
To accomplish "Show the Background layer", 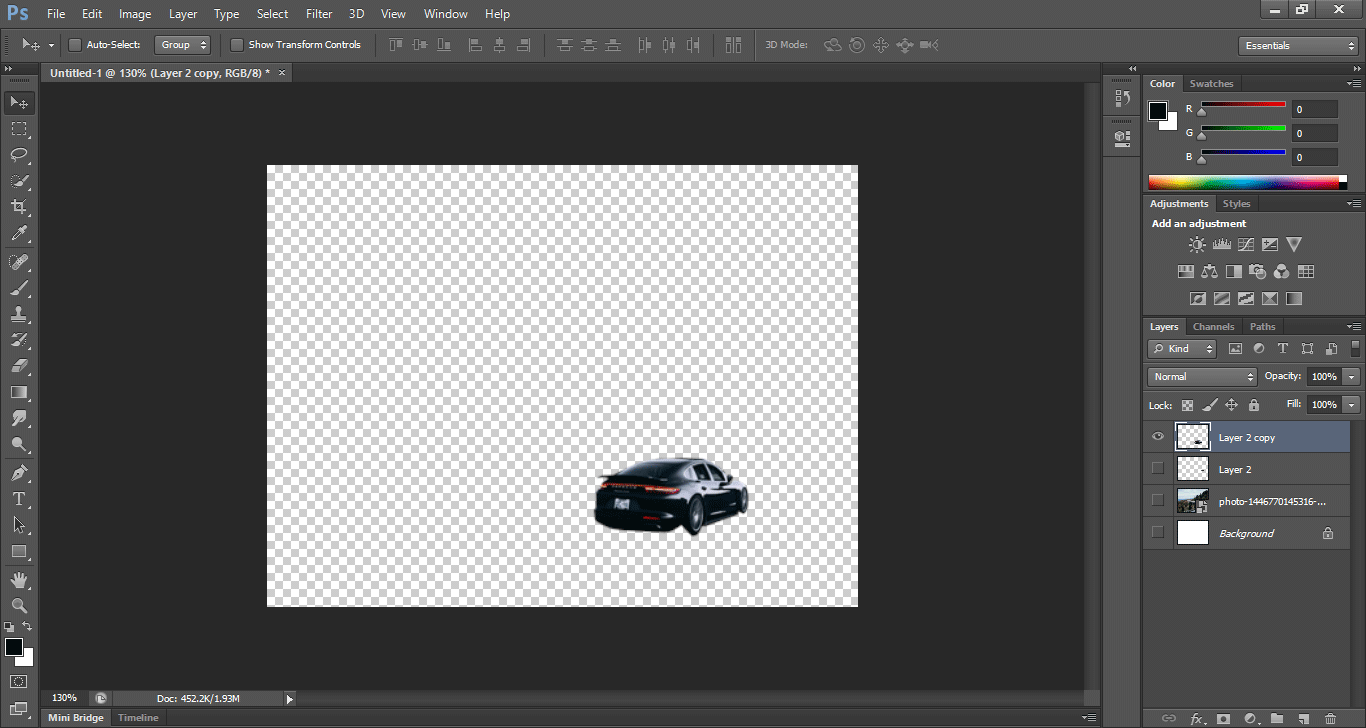I will pyautogui.click(x=1158, y=533).
